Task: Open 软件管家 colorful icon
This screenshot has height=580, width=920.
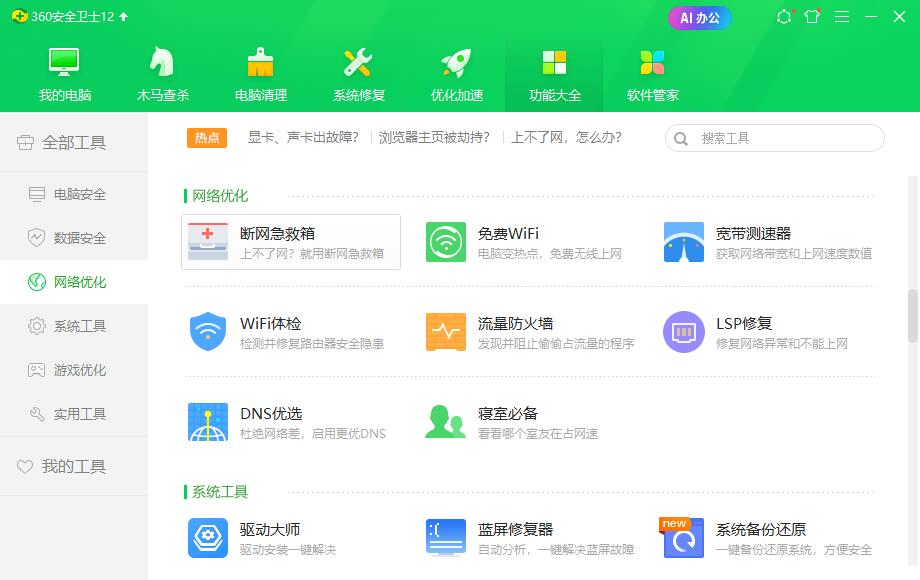Action: point(652,62)
